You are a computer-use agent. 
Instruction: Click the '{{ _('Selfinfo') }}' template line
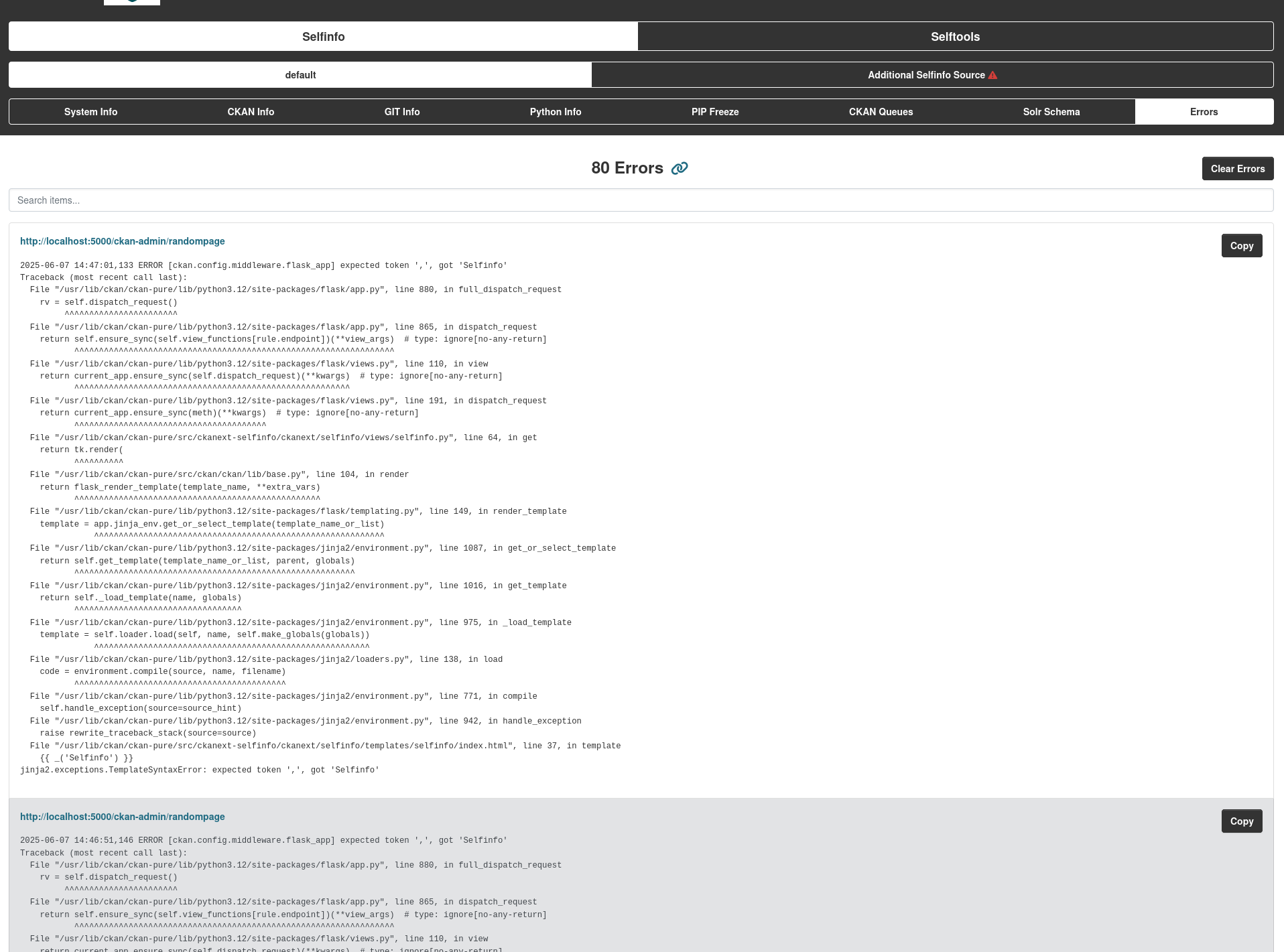86,758
